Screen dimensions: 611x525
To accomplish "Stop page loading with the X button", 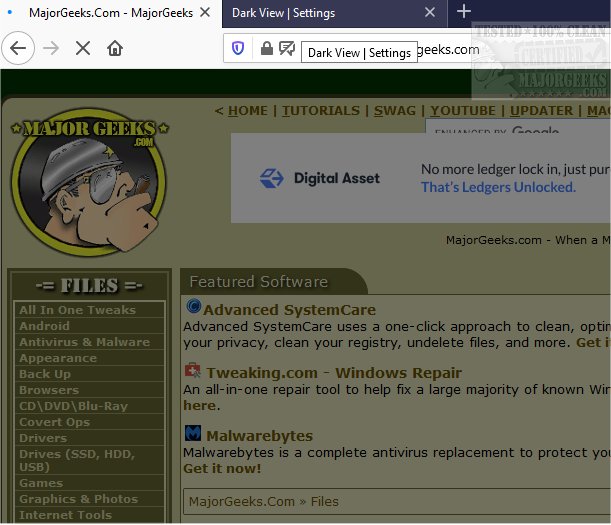I will pos(83,48).
